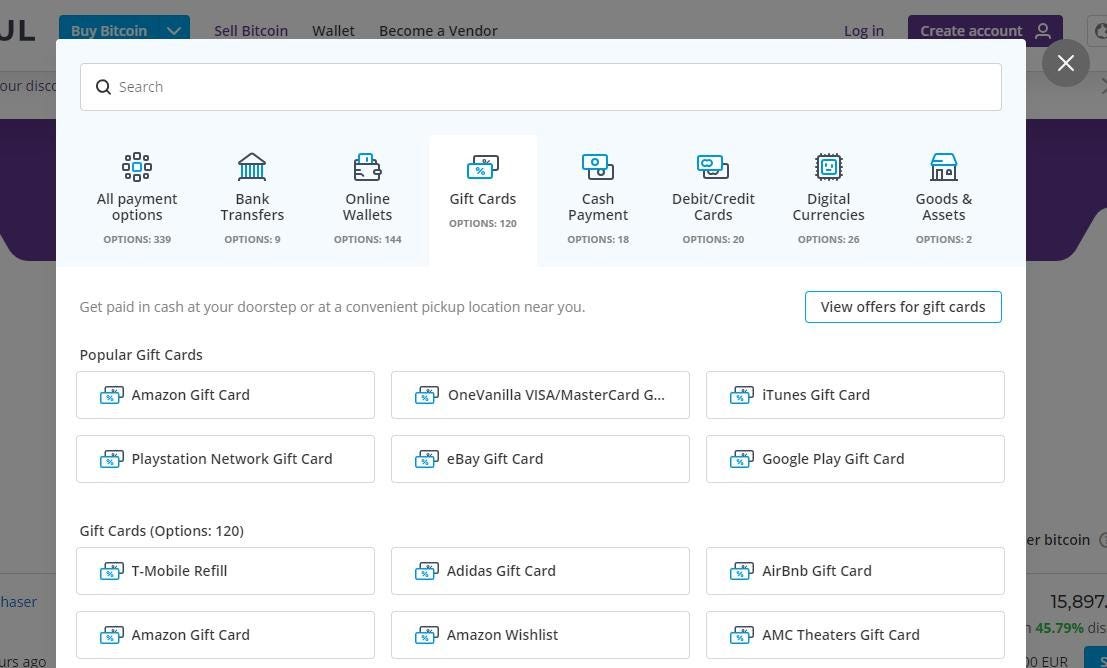Click Adidas Gift Card coupon icon
Screen dimensions: 1107x668
[427, 571]
